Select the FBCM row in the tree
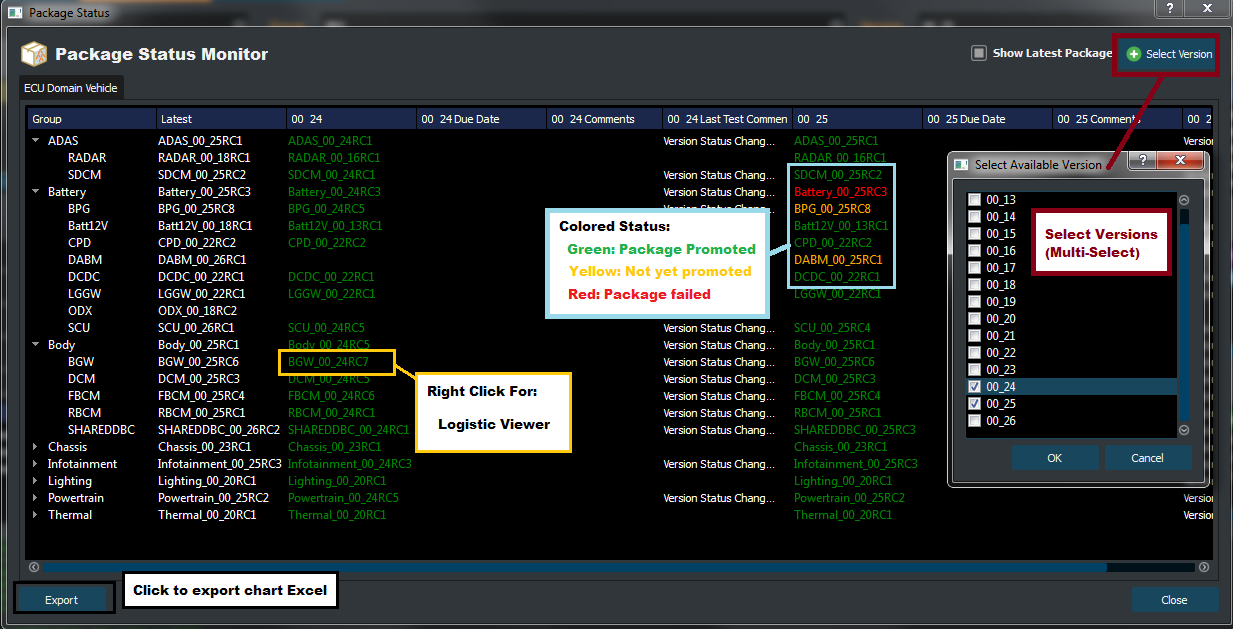This screenshot has height=629, width=1233. click(x=84, y=396)
